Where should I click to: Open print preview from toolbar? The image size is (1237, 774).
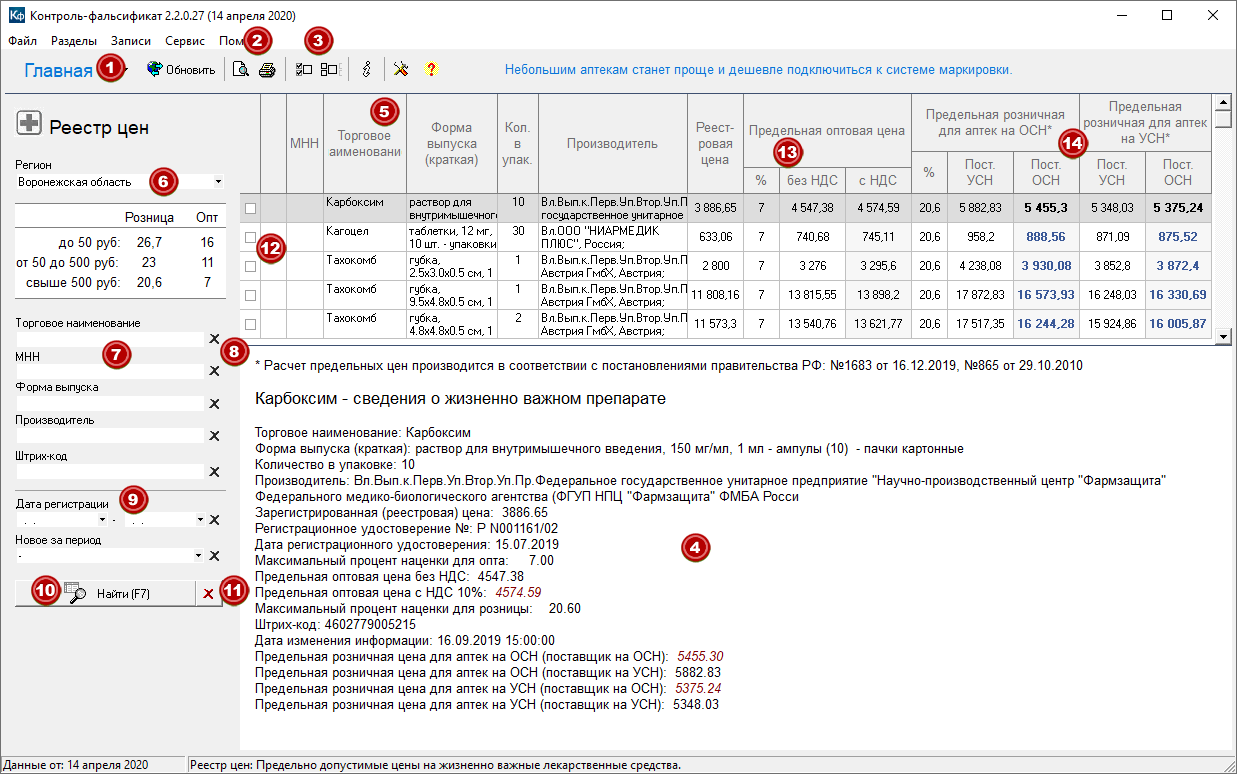(241, 70)
